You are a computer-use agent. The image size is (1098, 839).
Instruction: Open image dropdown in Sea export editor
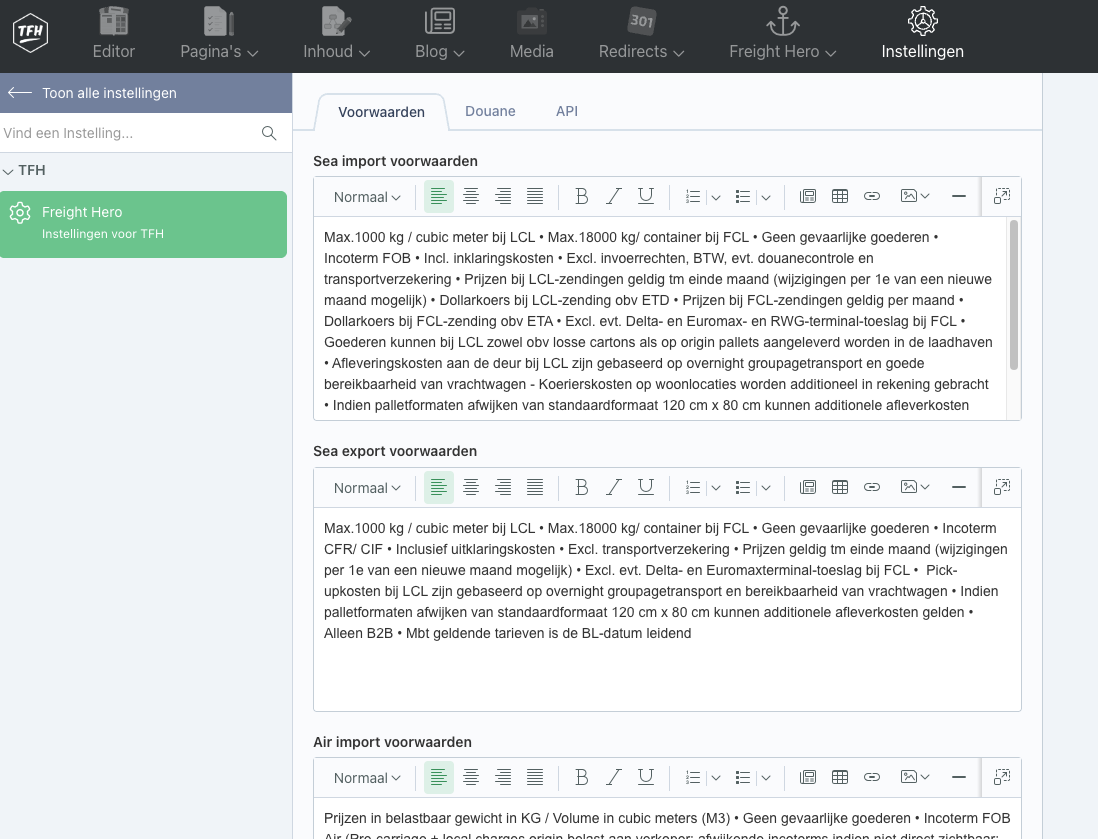coord(915,488)
